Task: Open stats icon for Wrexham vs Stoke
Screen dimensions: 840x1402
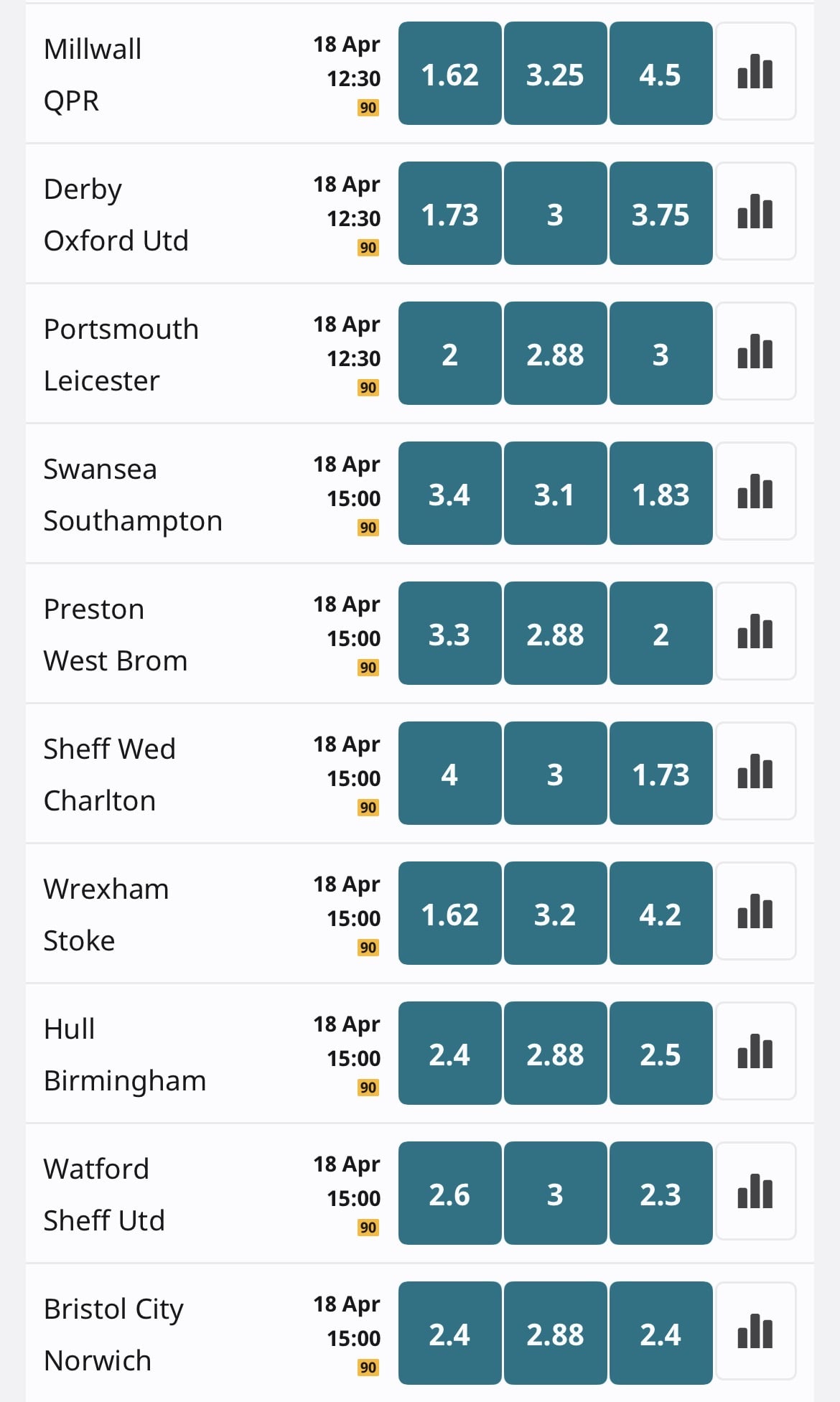Action: (756, 912)
